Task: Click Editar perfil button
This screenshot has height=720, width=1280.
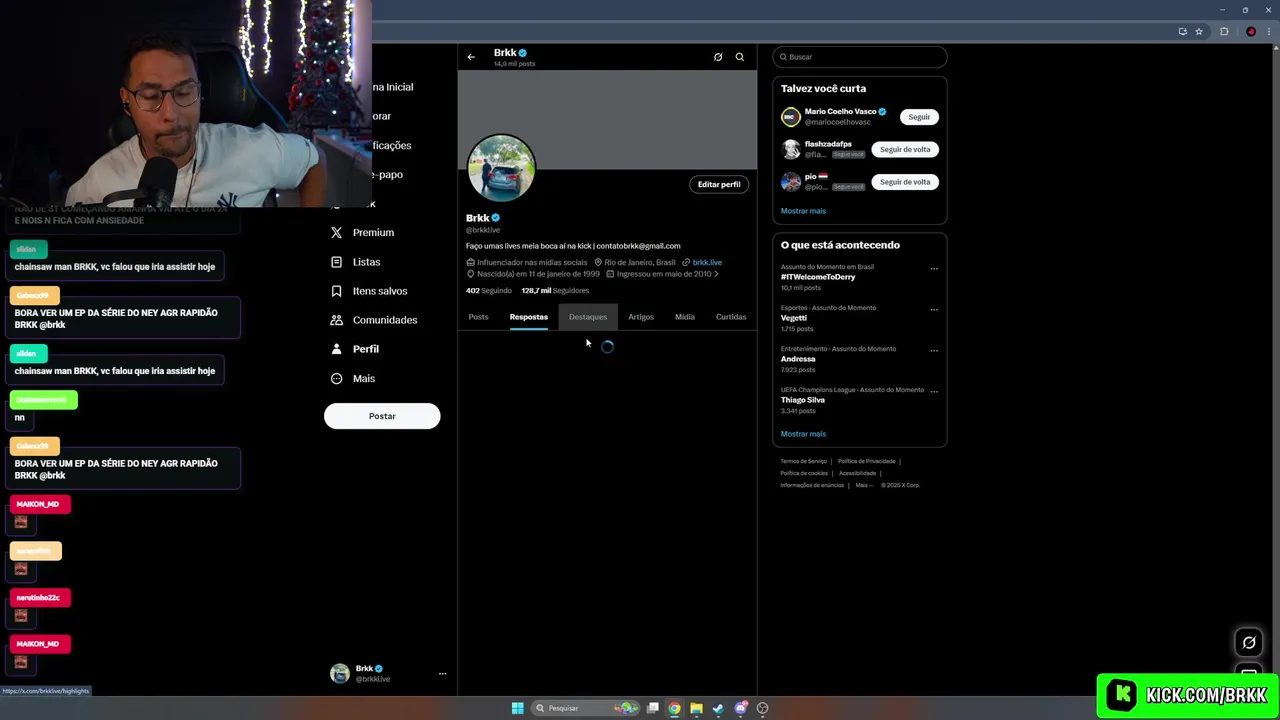Action: coord(719,184)
